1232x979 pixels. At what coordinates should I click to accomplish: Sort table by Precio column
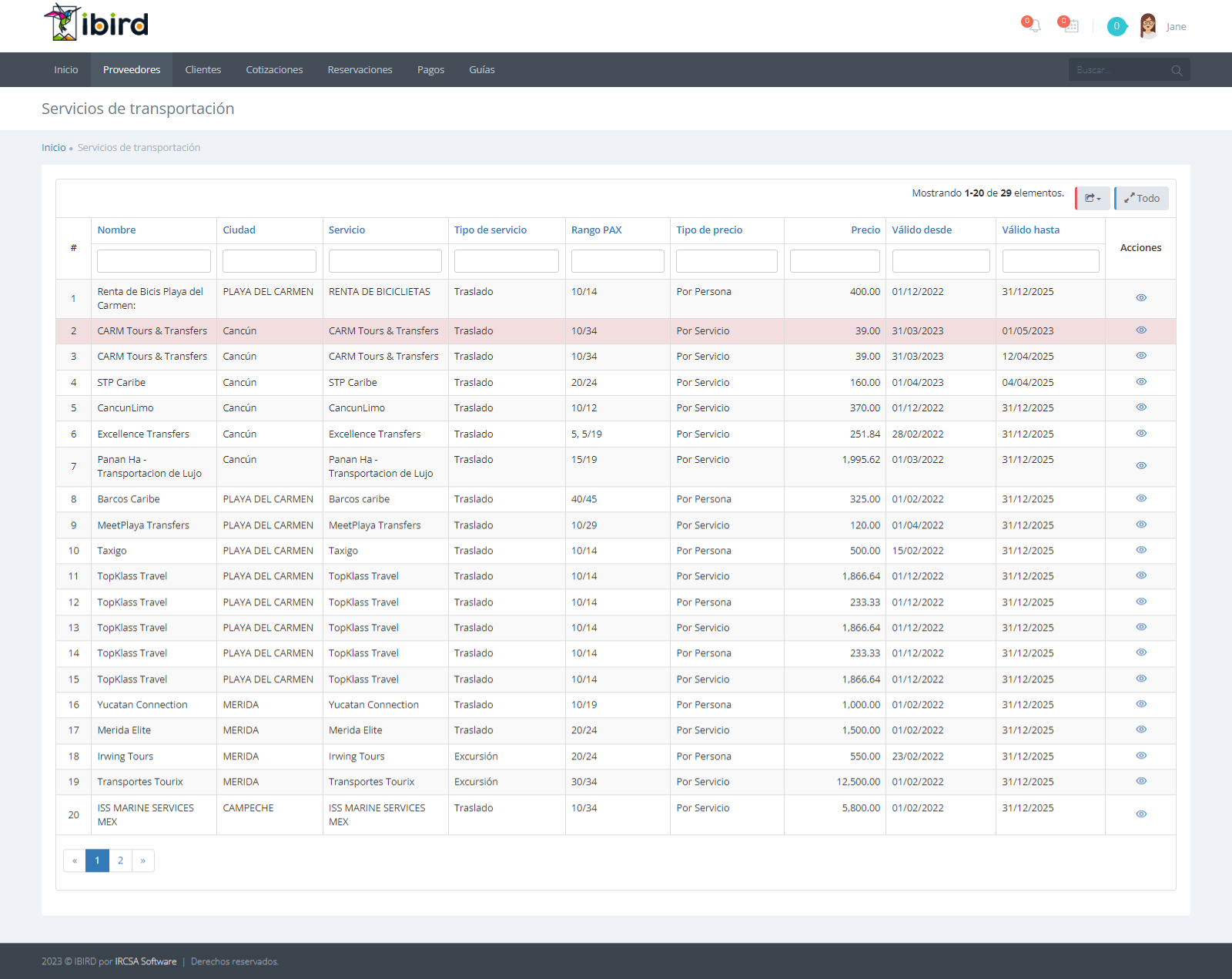click(865, 230)
